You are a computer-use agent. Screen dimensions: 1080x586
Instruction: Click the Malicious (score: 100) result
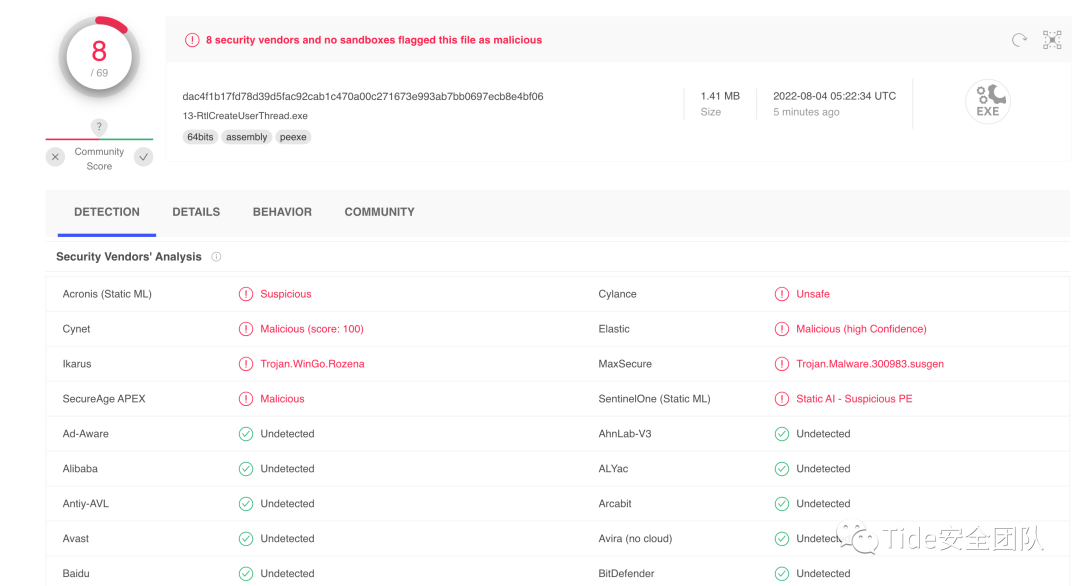tap(312, 329)
